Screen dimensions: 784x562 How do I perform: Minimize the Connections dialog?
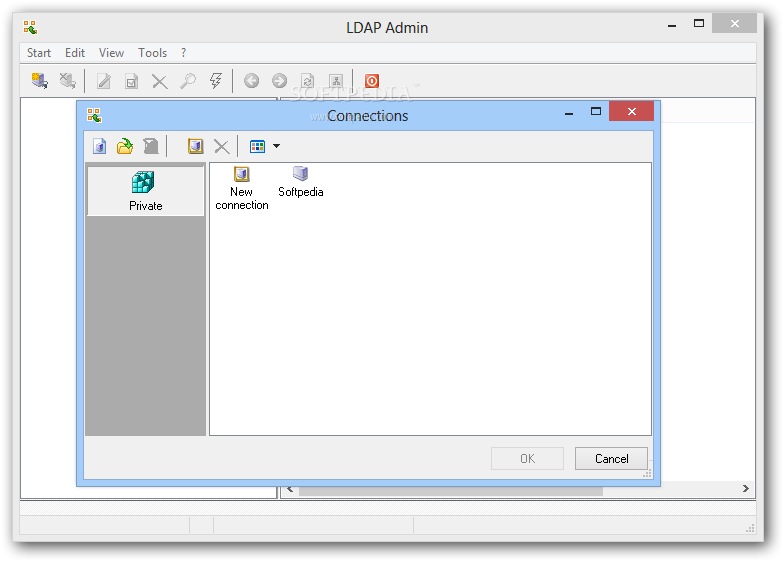[569, 113]
